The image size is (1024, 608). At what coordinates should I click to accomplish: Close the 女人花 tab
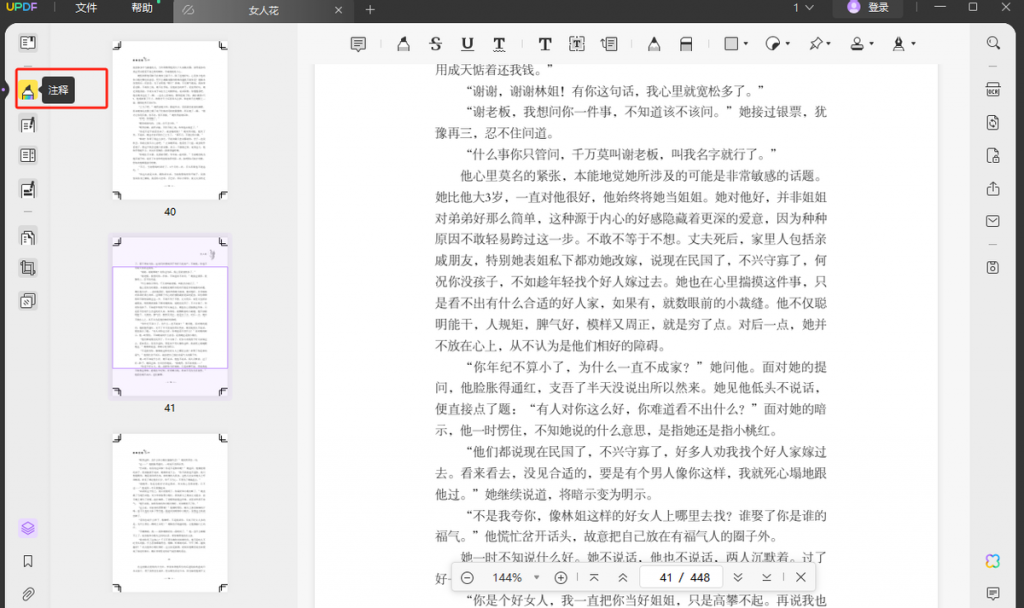[x=338, y=10]
